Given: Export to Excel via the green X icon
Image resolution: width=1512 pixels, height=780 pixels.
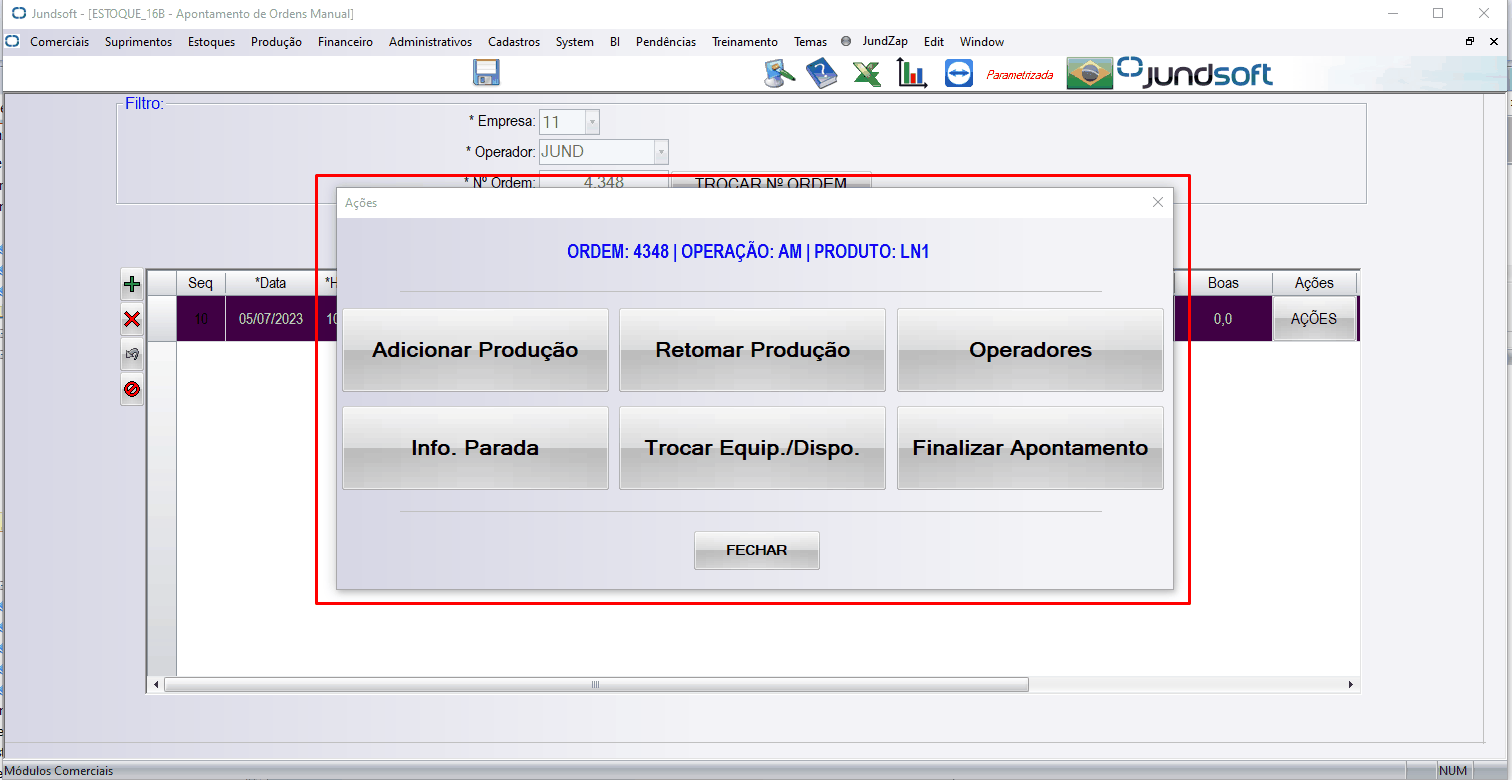Looking at the screenshot, I should coord(866,73).
